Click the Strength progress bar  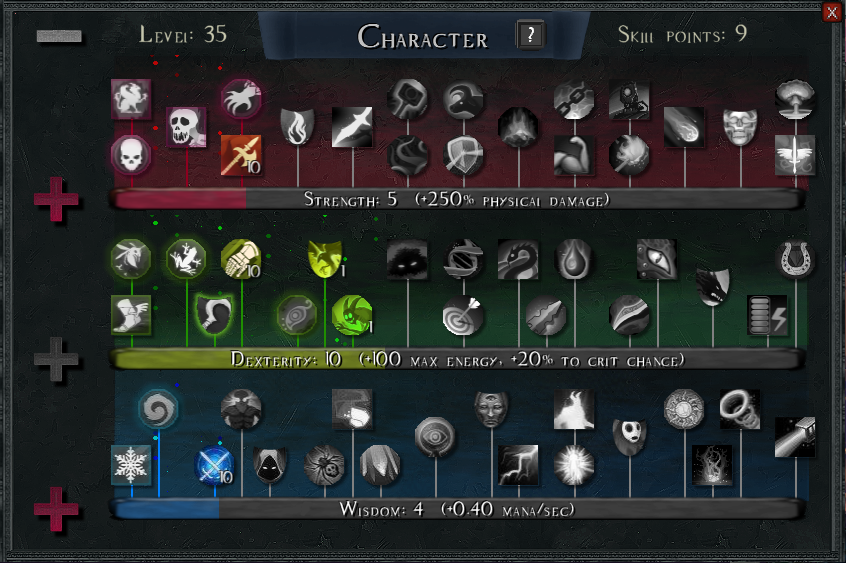456,199
